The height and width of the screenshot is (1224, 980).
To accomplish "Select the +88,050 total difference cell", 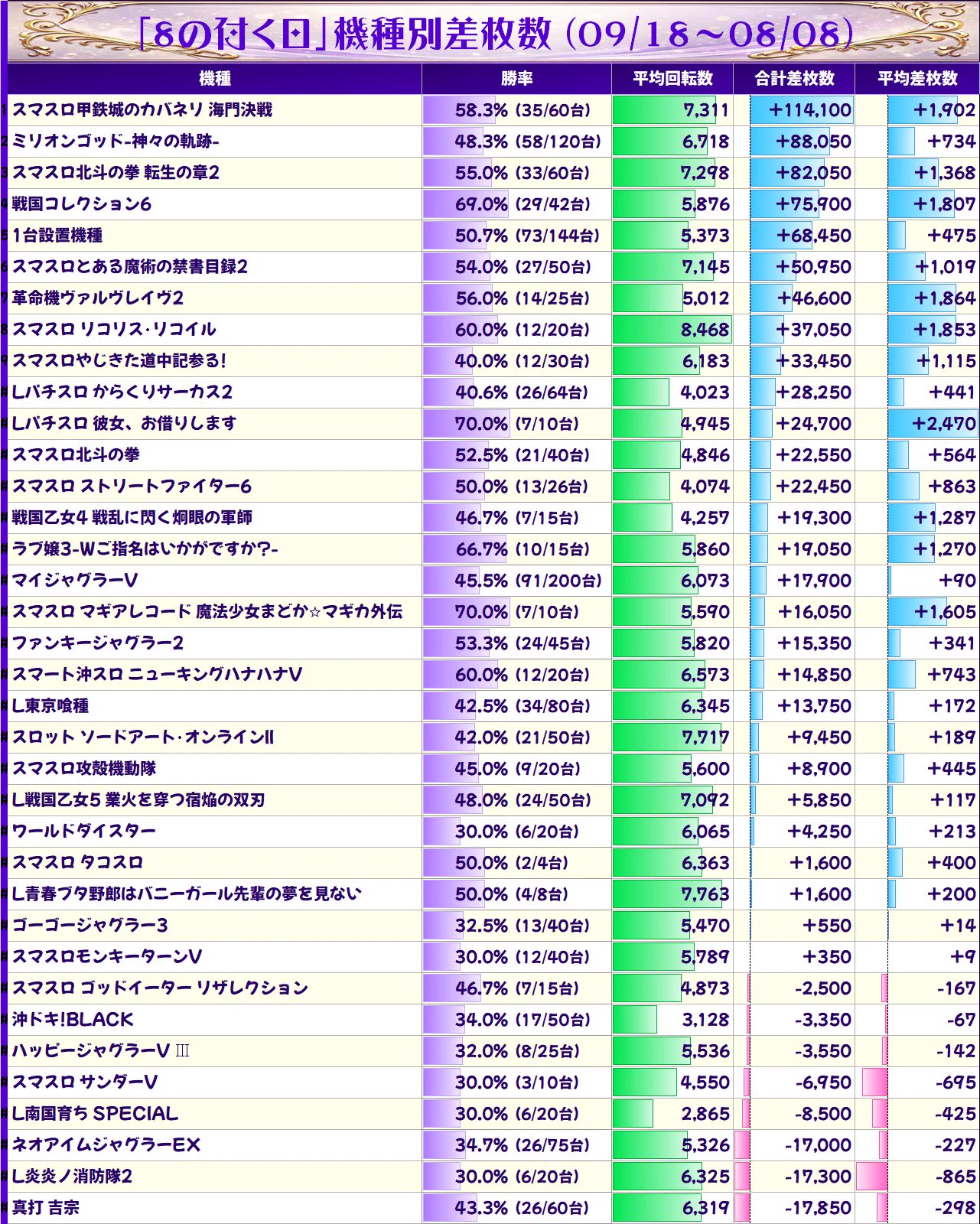I will point(794,142).
